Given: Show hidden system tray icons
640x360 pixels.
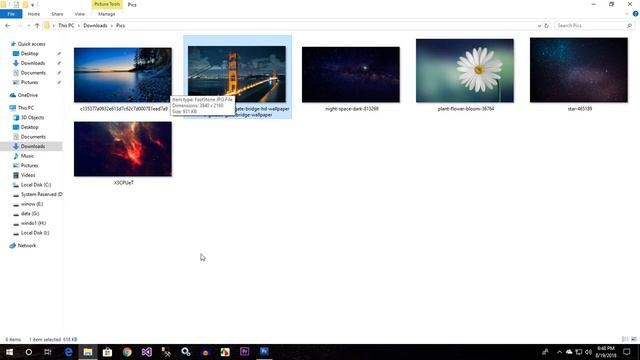Looking at the screenshot, I should click(x=559, y=352).
